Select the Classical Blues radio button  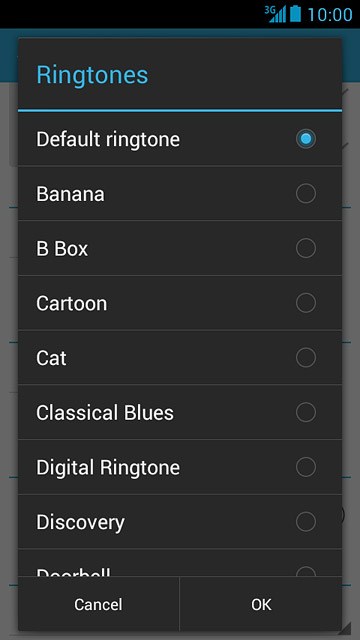(306, 412)
